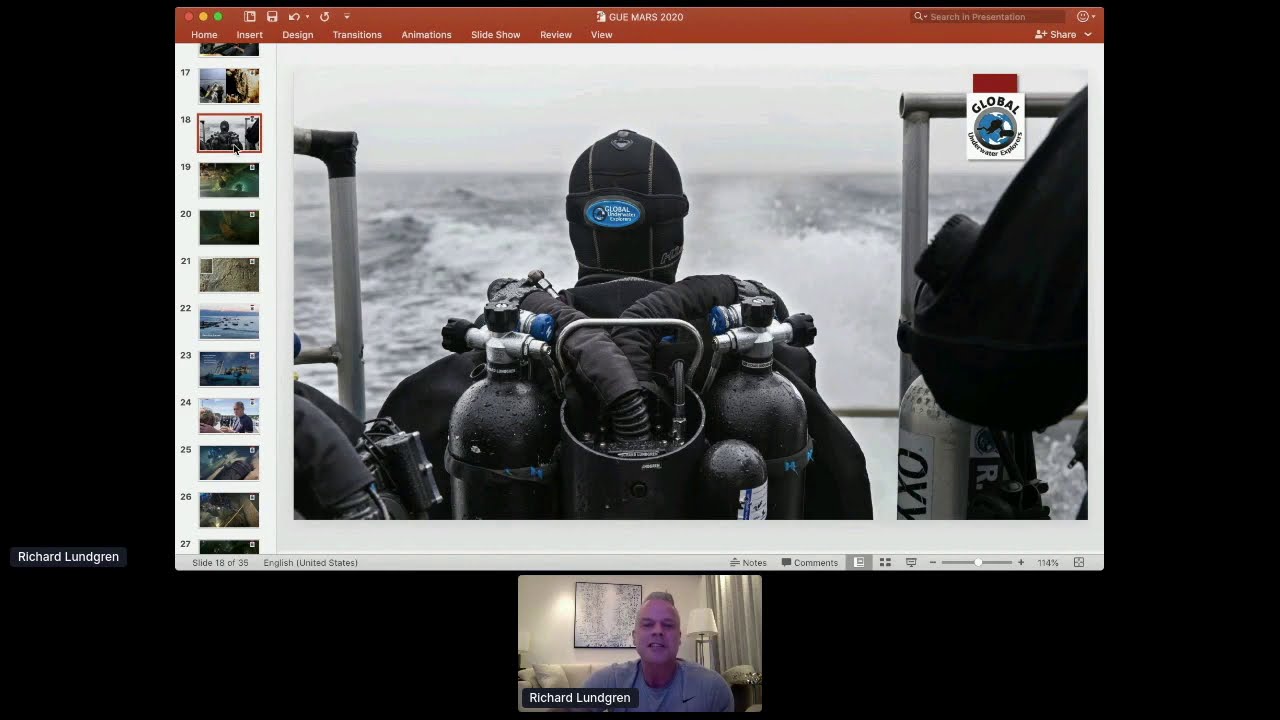The image size is (1280, 720).
Task: Click the 114% zoom level
Action: (x=1048, y=563)
